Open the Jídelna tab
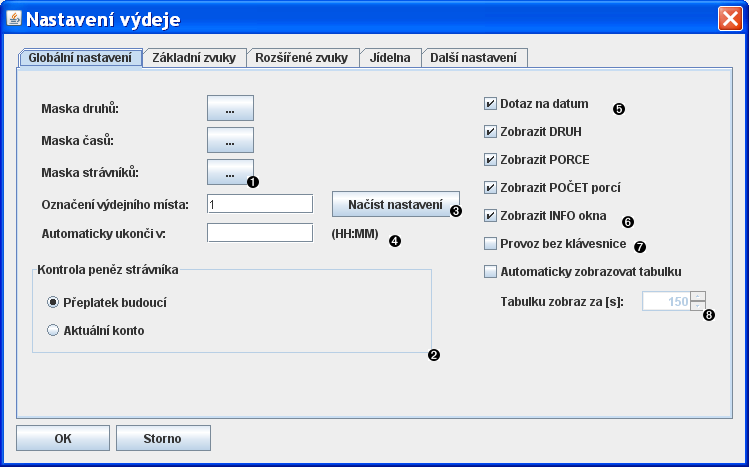This screenshot has width=749, height=467. (390, 58)
